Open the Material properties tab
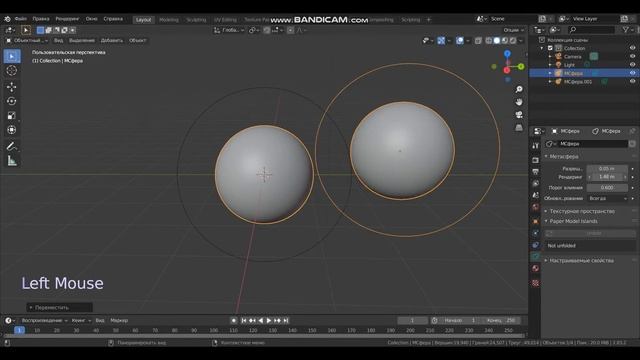Screen dimensions: 640x360 (x=536, y=269)
